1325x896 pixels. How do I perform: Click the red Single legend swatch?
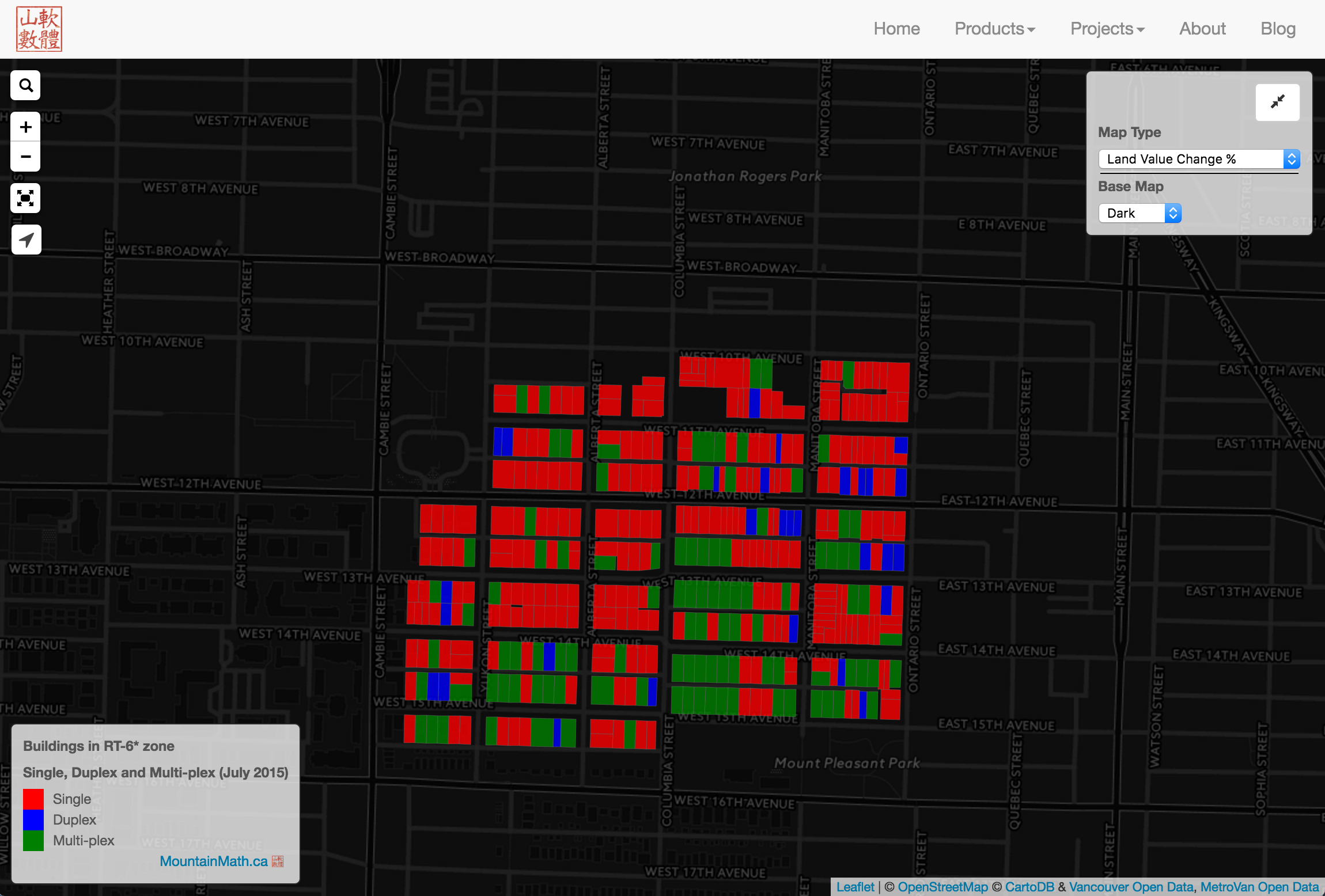point(33,799)
